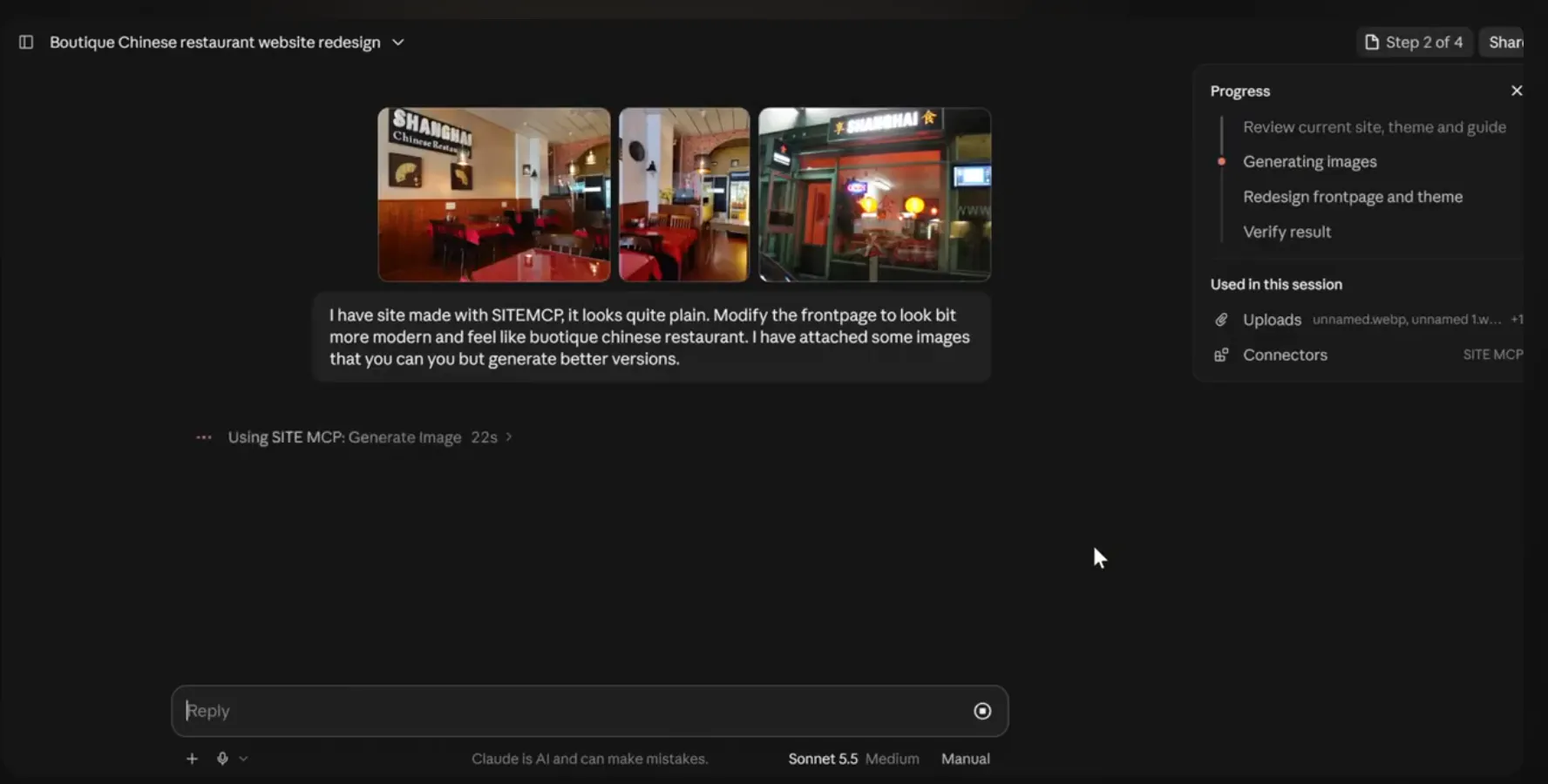Click the SITE MCP connector label
Viewport: 1548px width, 784px height.
(1493, 355)
